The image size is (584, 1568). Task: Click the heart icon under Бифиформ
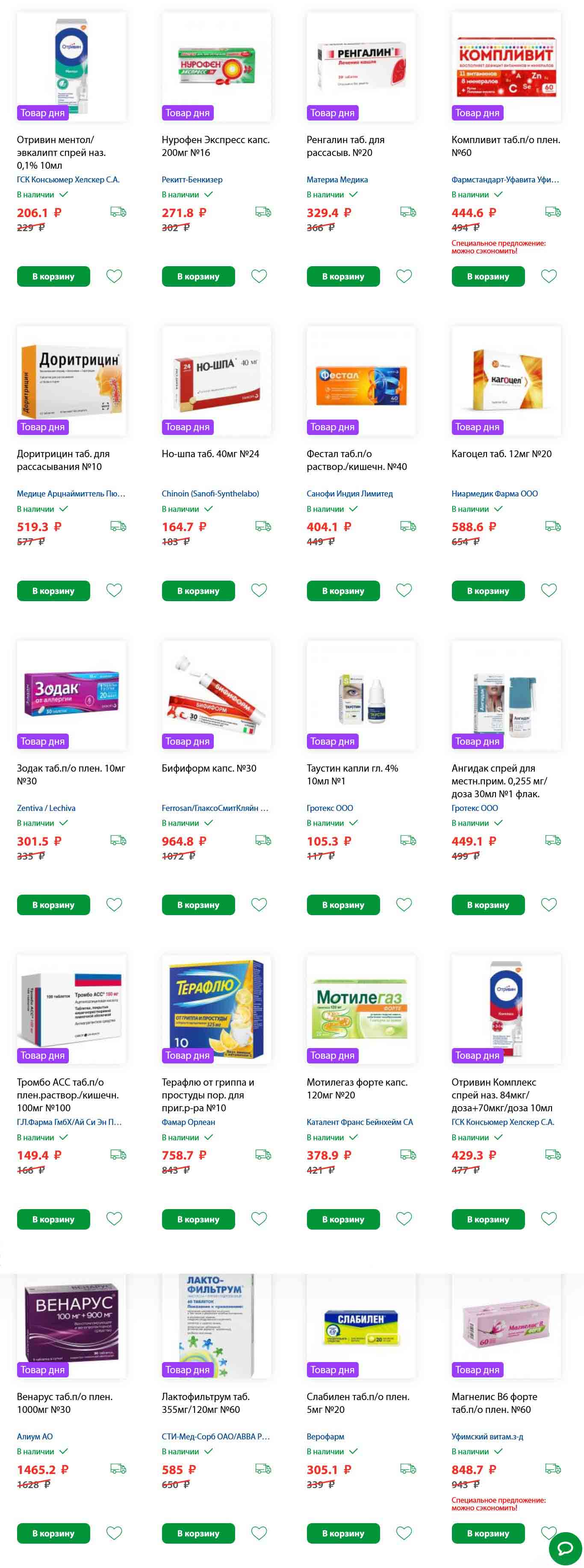coord(259,904)
